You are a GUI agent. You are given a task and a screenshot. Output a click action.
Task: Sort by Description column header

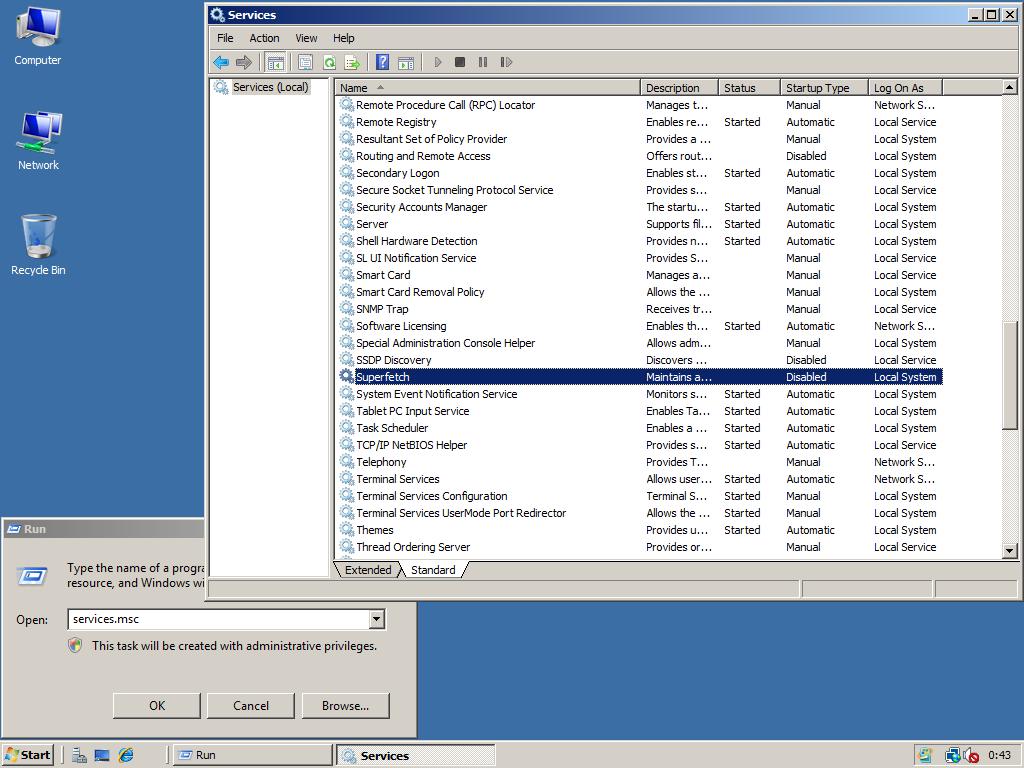[x=679, y=88]
